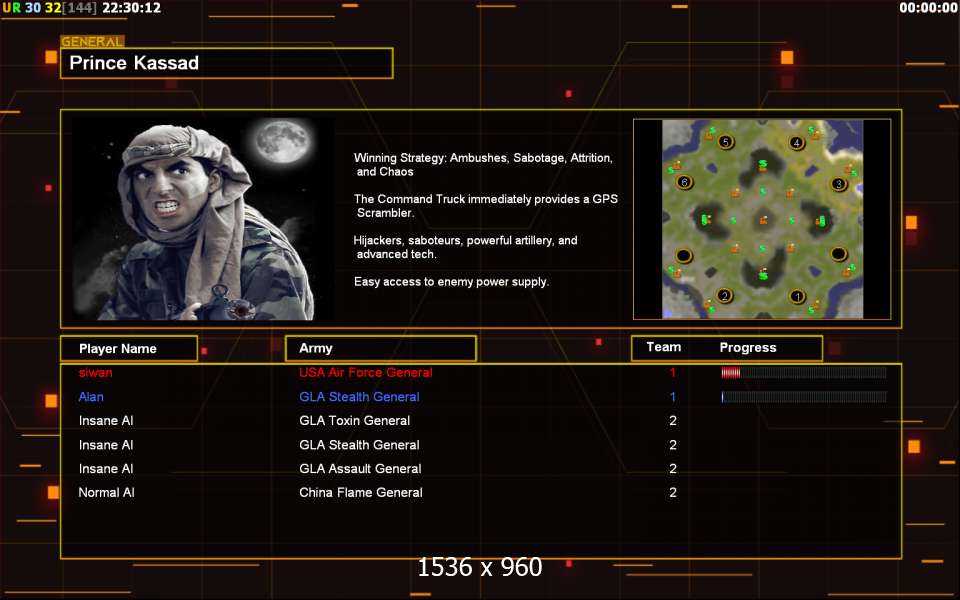Click the USA Air Force General army
This screenshot has width=960, height=600.
[366, 373]
